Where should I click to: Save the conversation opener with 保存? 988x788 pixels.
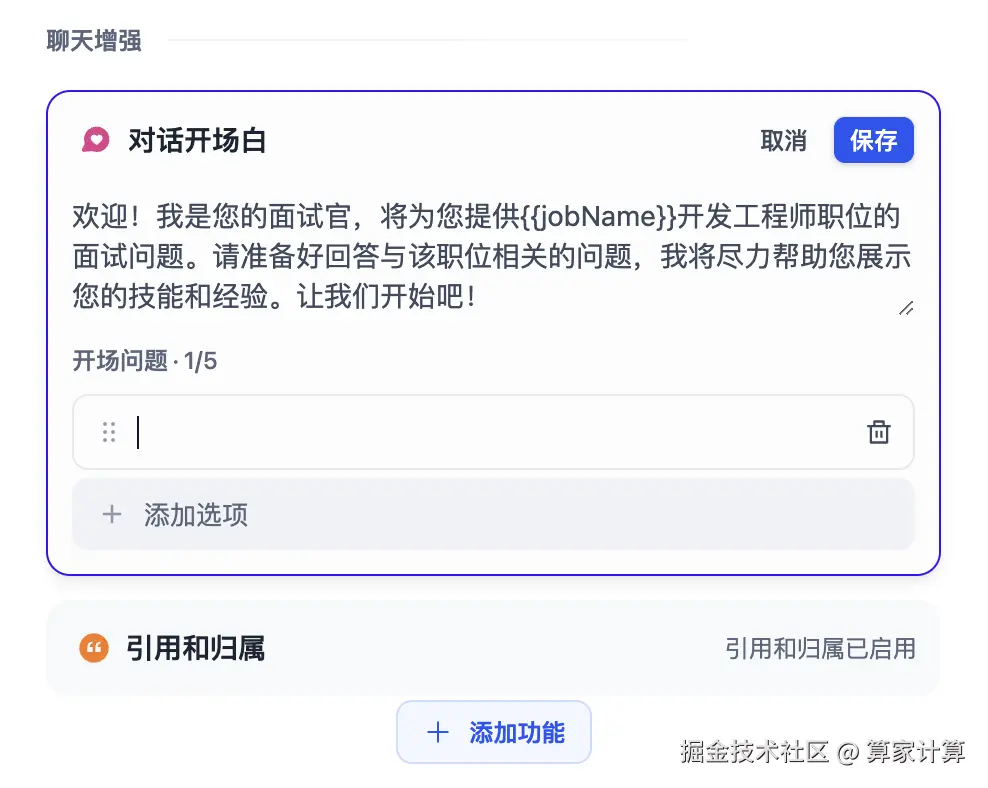(x=873, y=140)
